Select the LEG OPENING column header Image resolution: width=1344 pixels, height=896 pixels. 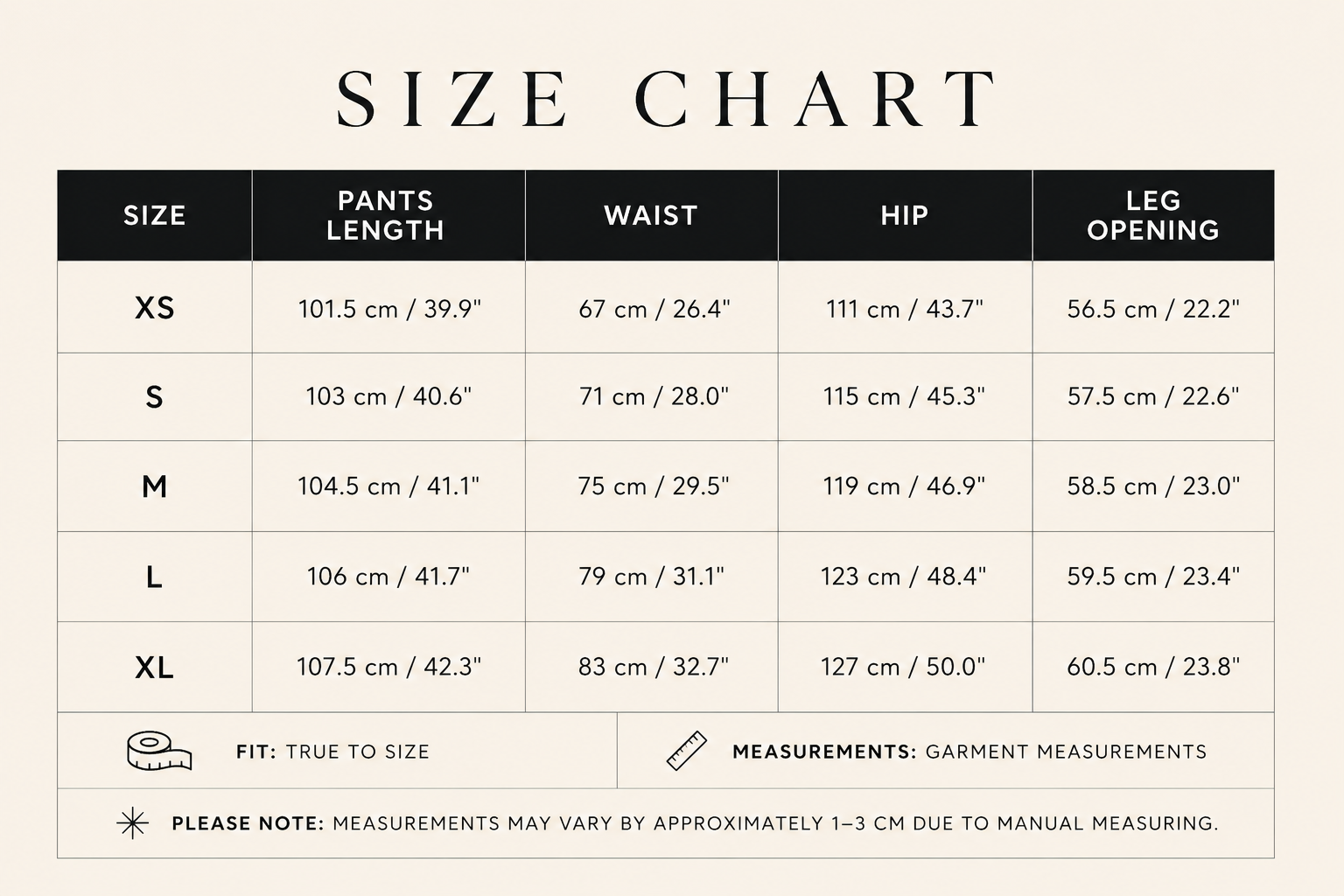[x=1153, y=215]
